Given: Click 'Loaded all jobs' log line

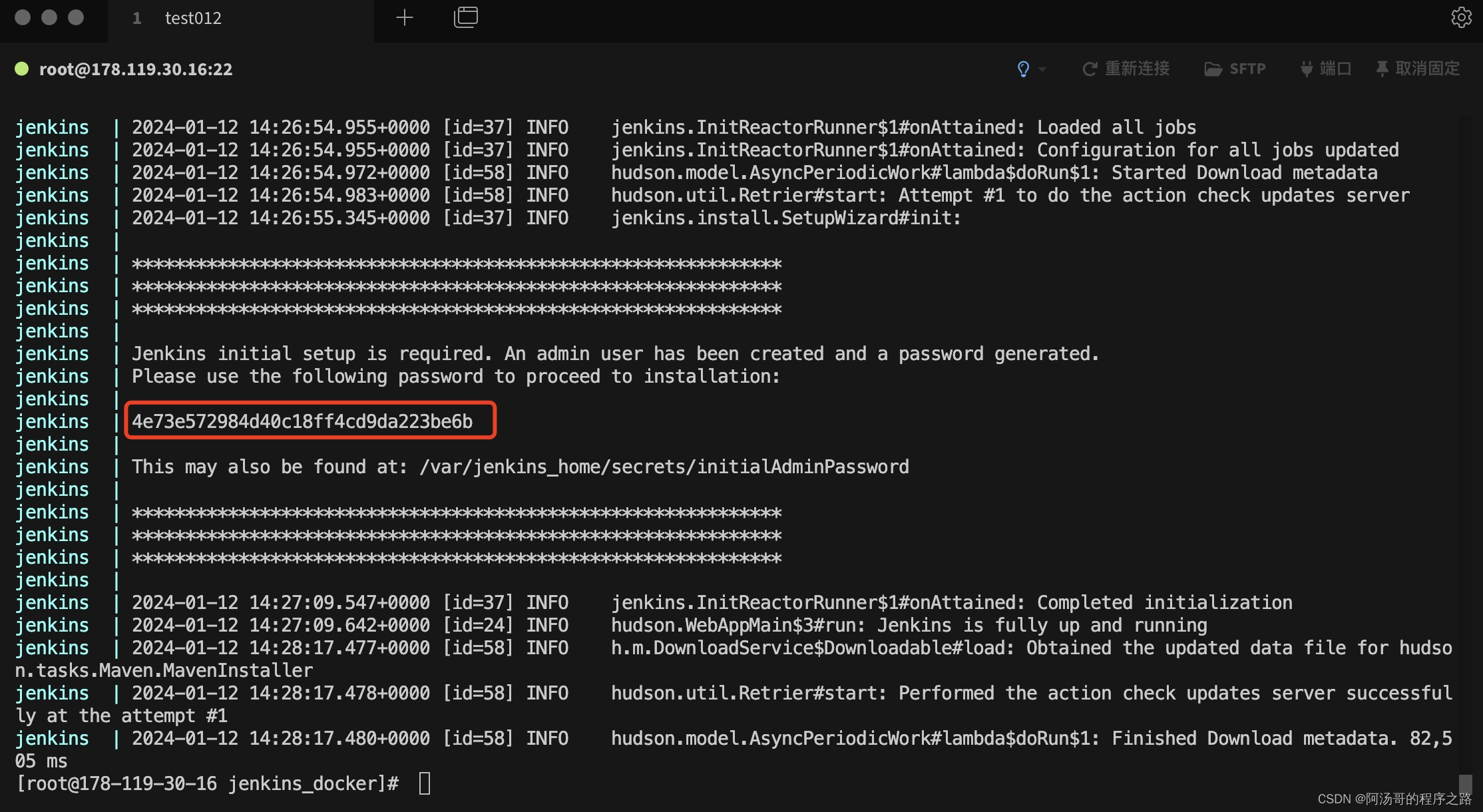Looking at the screenshot, I should tap(1117, 128).
